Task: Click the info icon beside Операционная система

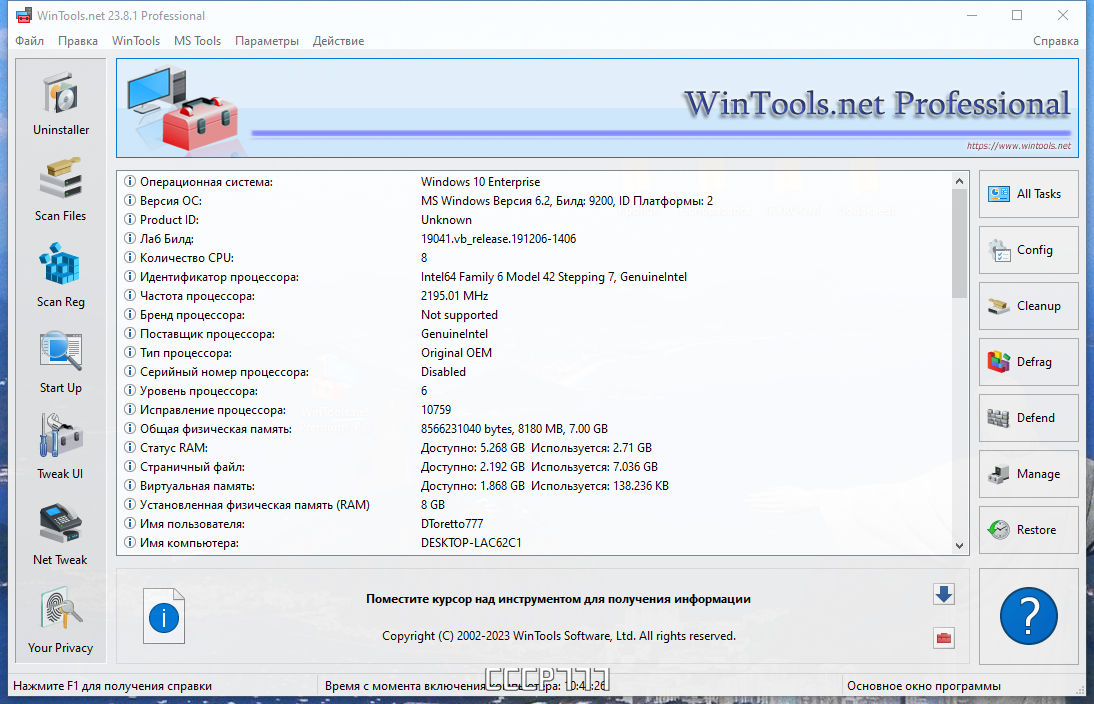Action: coord(130,181)
